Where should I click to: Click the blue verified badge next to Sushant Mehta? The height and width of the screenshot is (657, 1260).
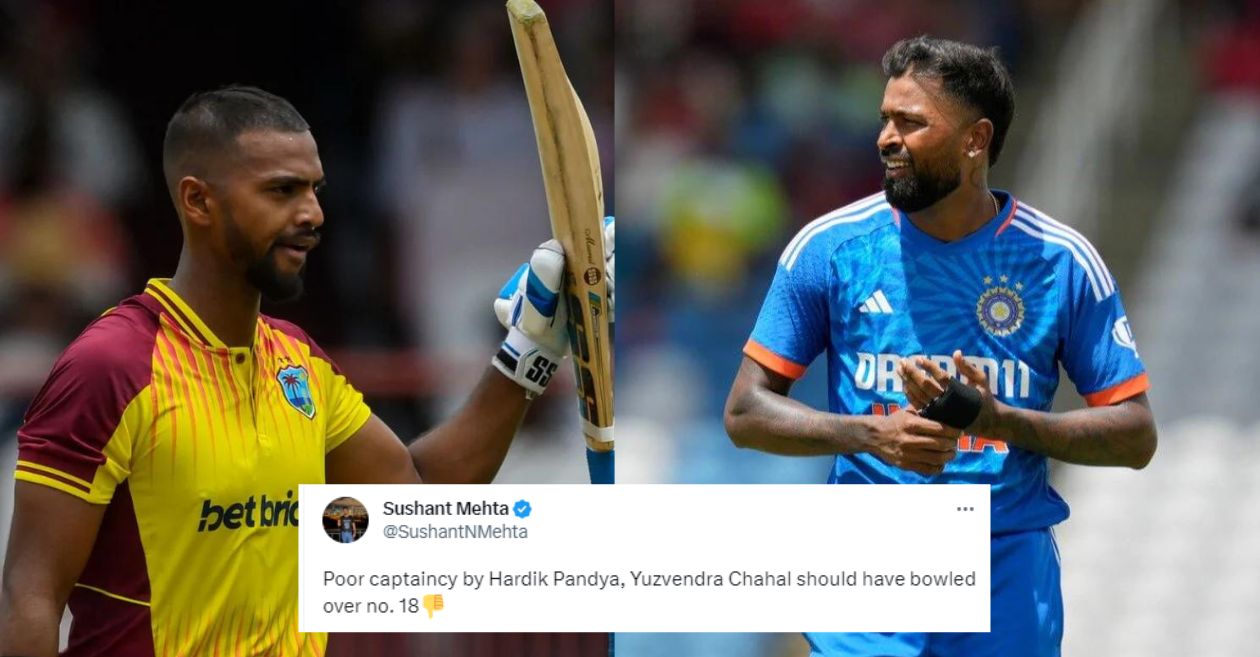click(x=522, y=509)
